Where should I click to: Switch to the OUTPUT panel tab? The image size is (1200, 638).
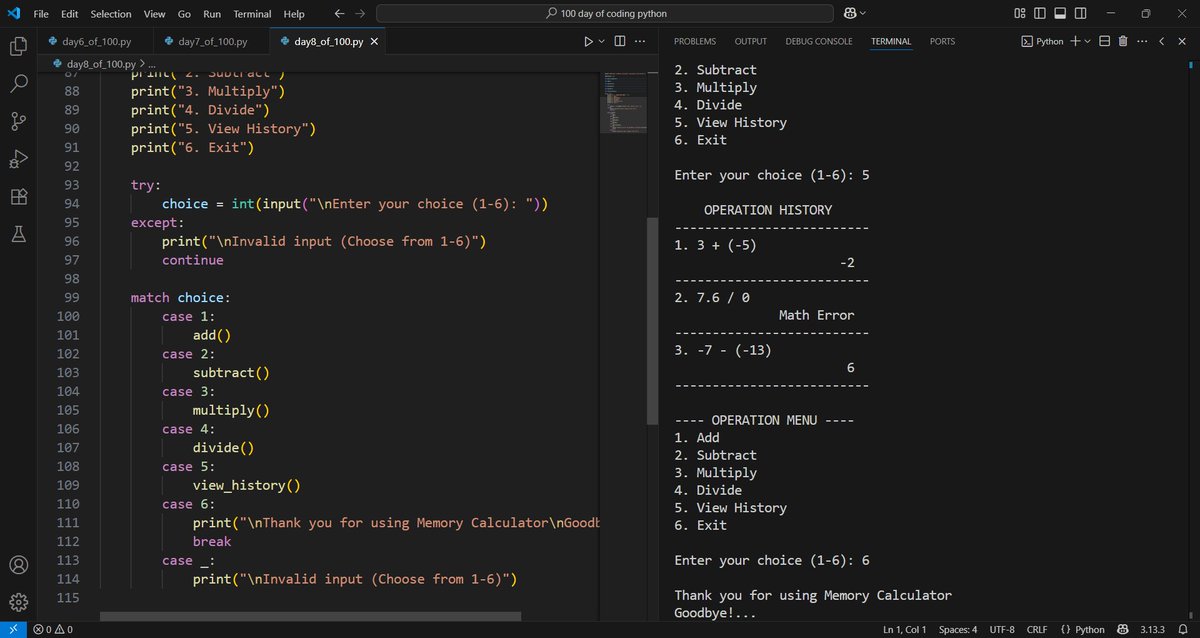click(x=751, y=41)
